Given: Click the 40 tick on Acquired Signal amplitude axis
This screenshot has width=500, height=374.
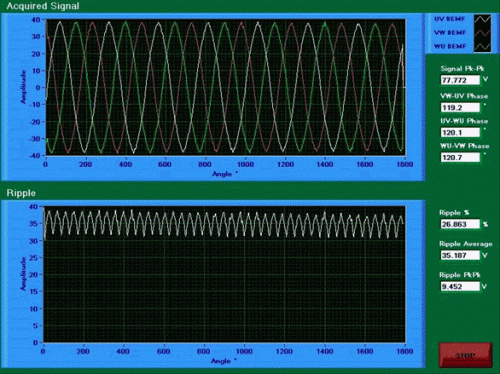Looking at the screenshot, I should pos(36,20).
